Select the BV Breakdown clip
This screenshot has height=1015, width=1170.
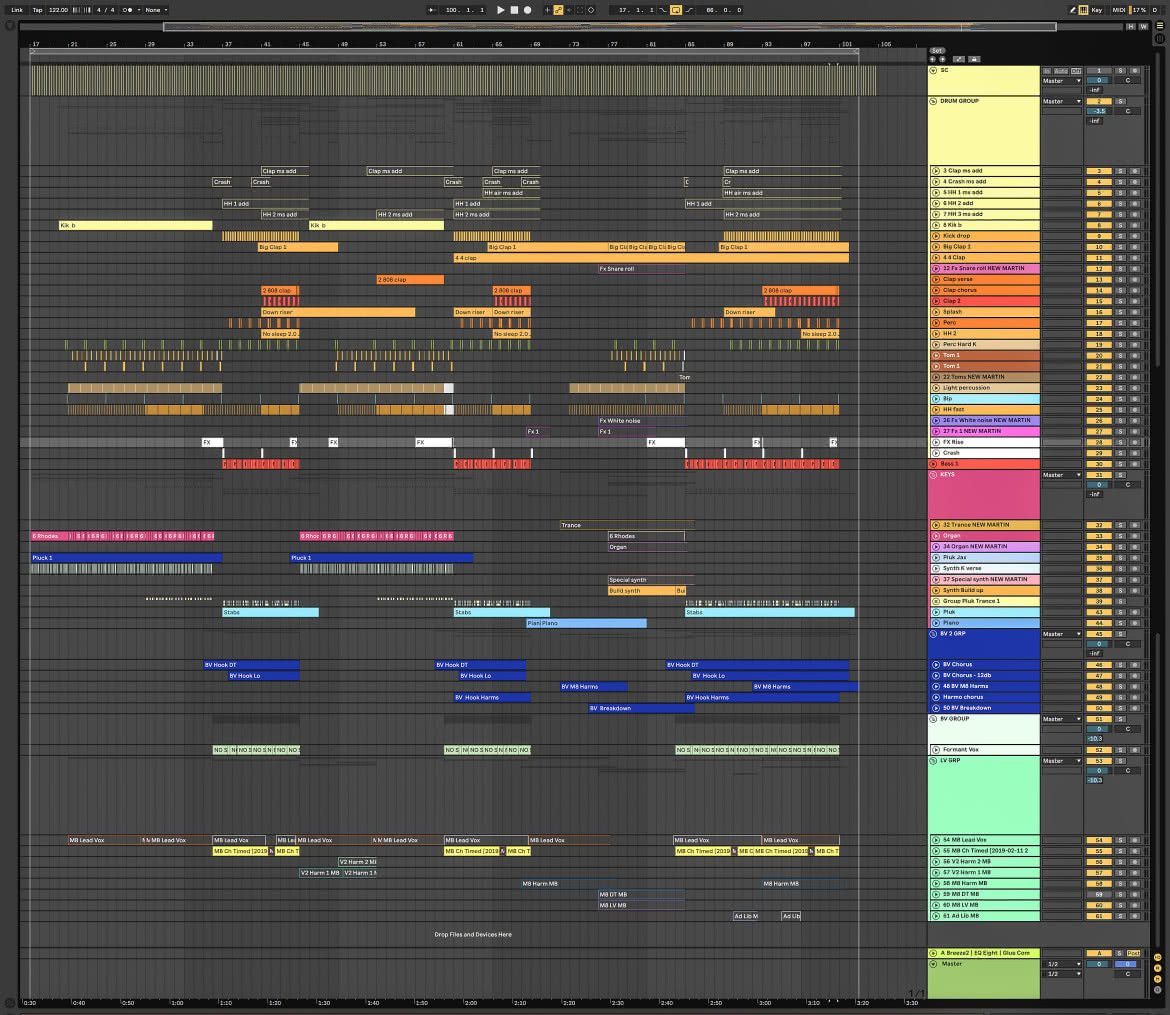tap(641, 708)
